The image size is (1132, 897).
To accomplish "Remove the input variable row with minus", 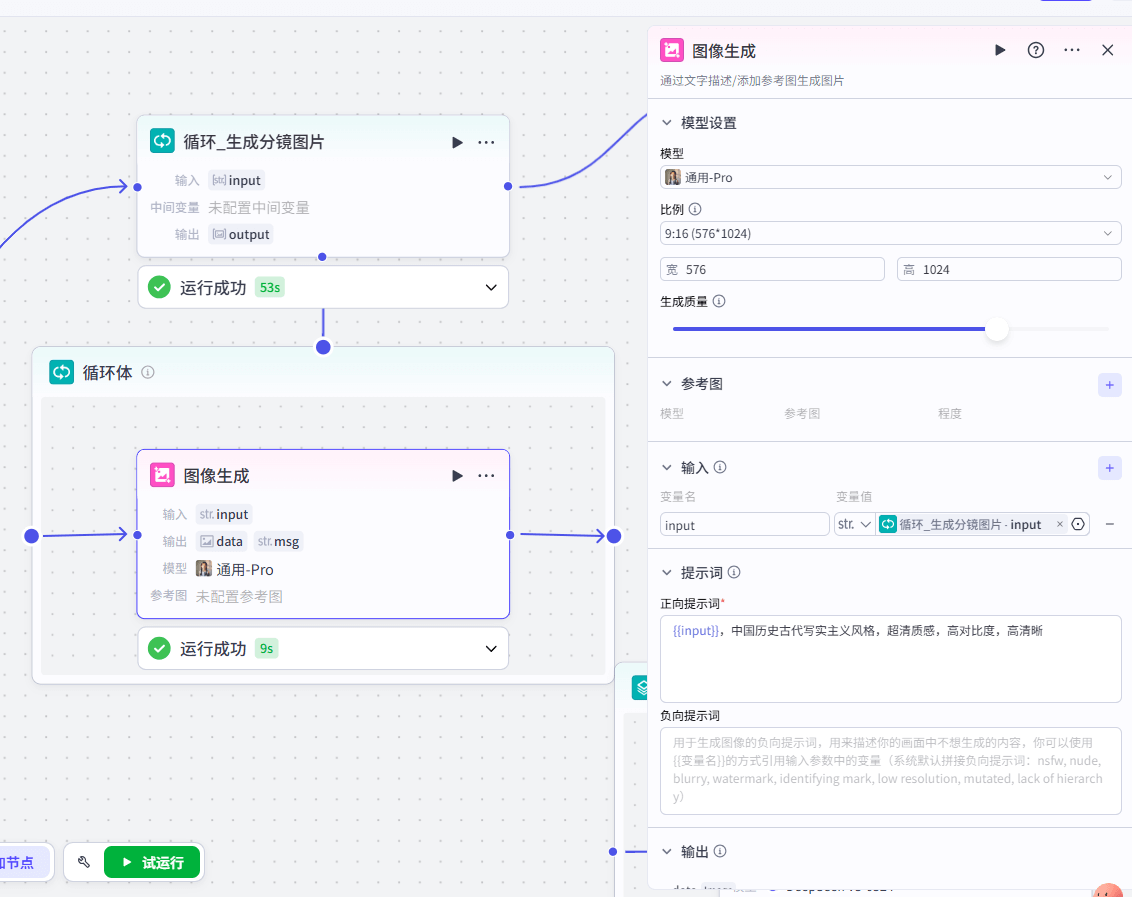I will [x=1109, y=524].
